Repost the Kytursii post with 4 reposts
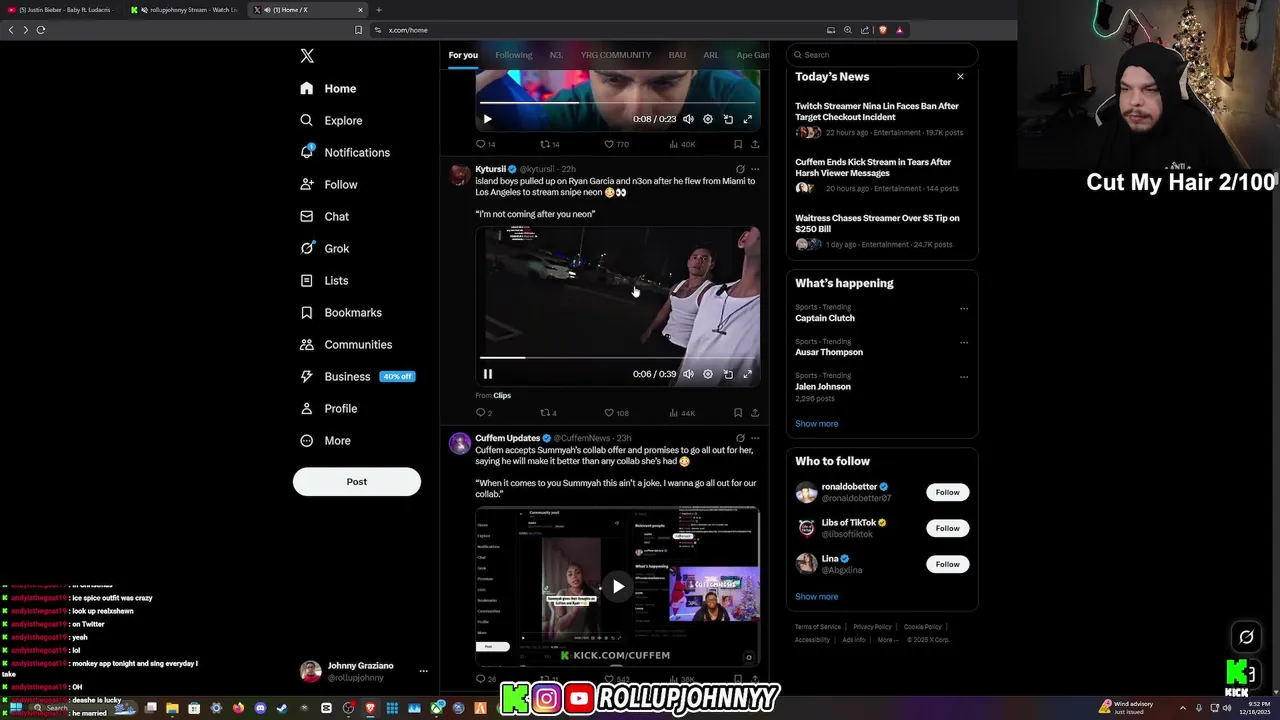 pos(548,413)
